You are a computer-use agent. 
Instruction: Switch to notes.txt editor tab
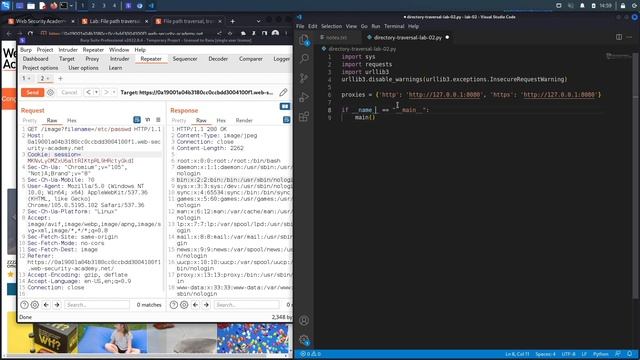(337, 37)
